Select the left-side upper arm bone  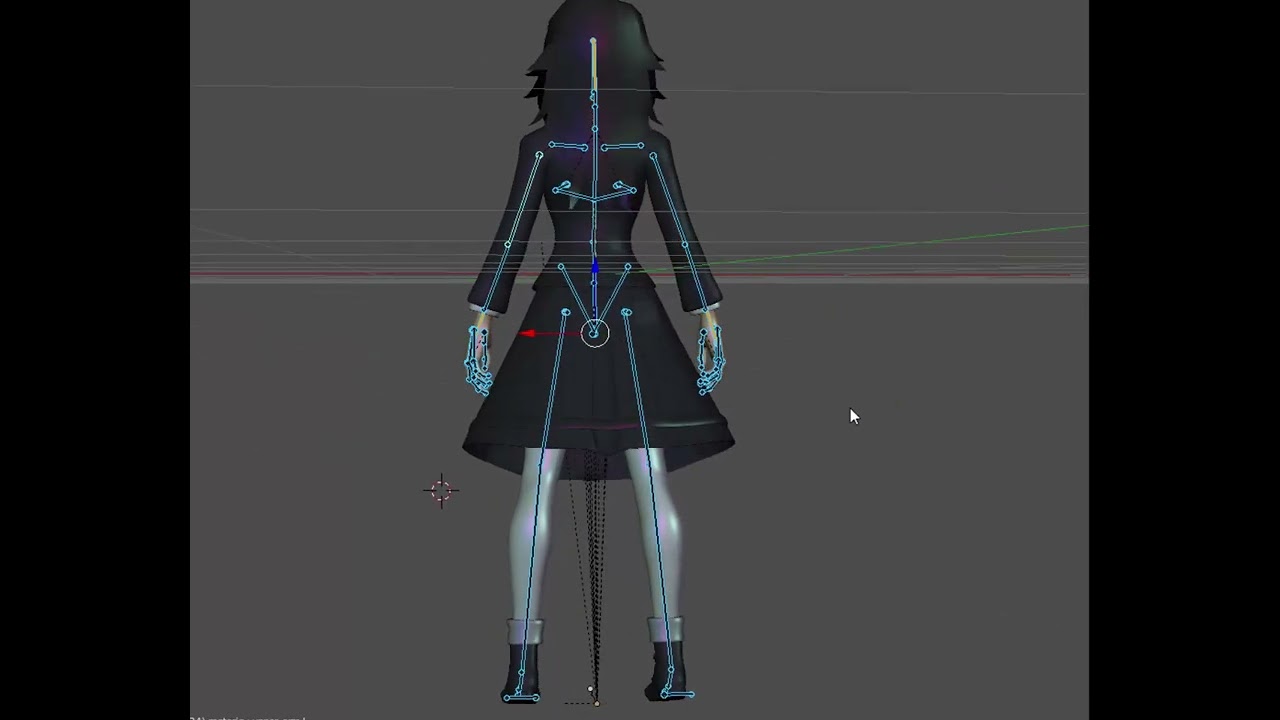click(x=524, y=199)
